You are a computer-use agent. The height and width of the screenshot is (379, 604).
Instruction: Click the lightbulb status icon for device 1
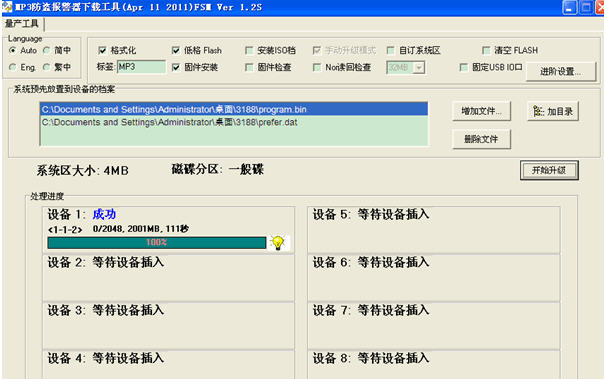point(278,243)
